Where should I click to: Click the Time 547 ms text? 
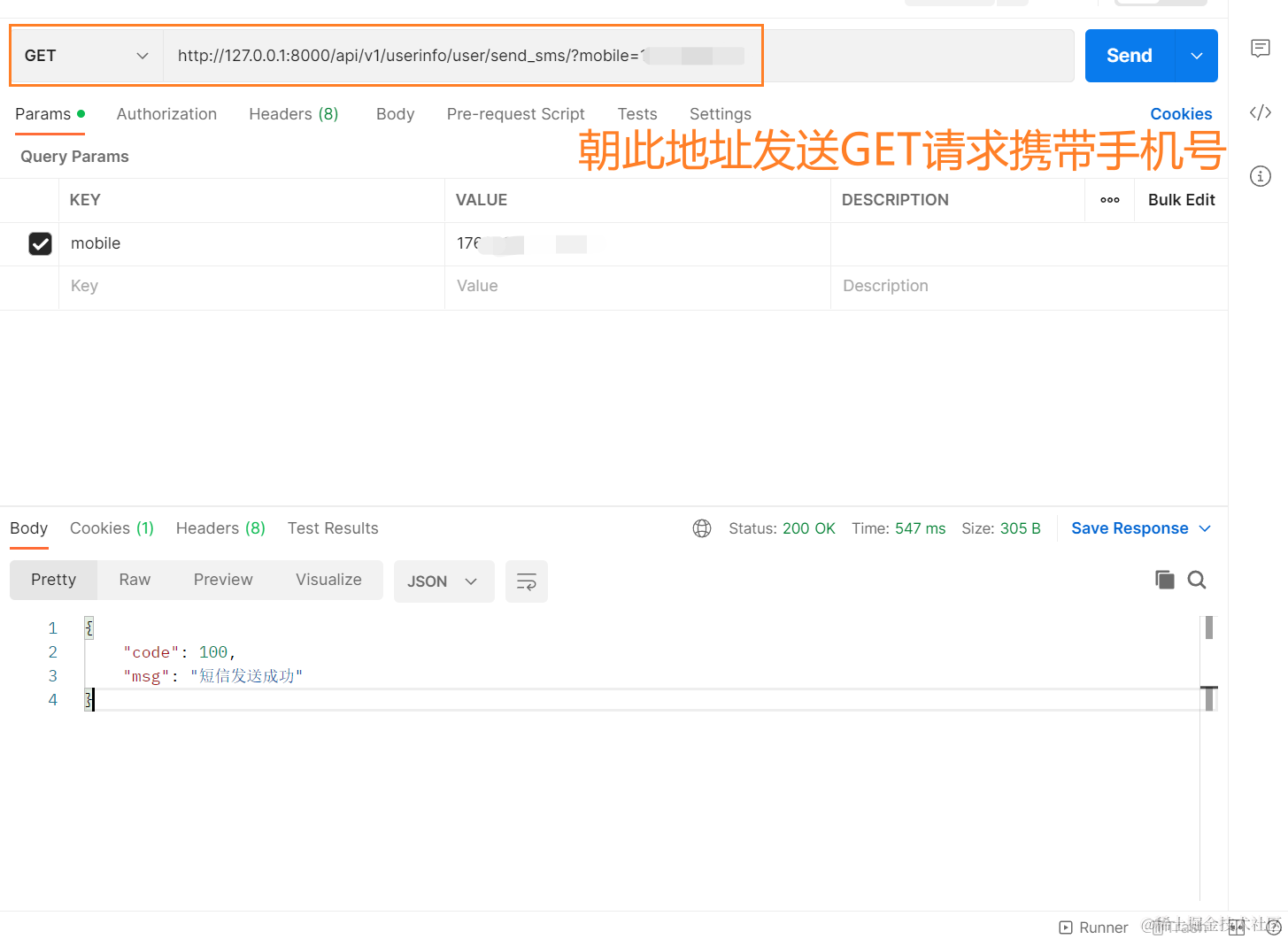pyautogui.click(x=899, y=528)
